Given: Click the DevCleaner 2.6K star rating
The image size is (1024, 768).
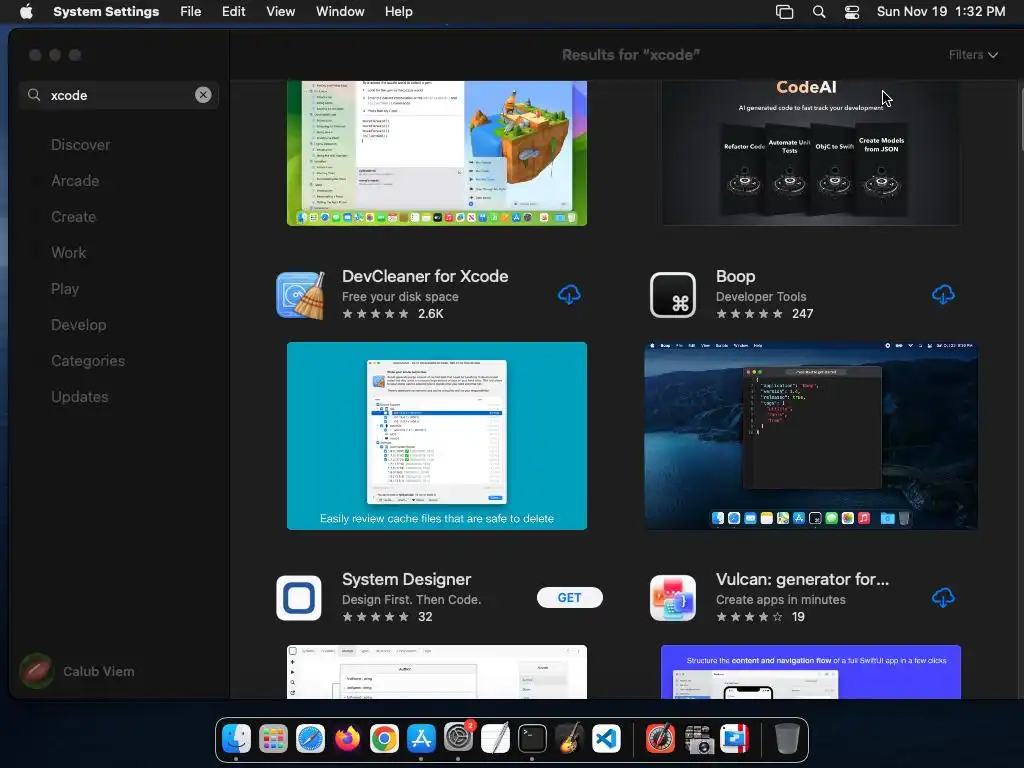Looking at the screenshot, I should pyautogui.click(x=392, y=314).
